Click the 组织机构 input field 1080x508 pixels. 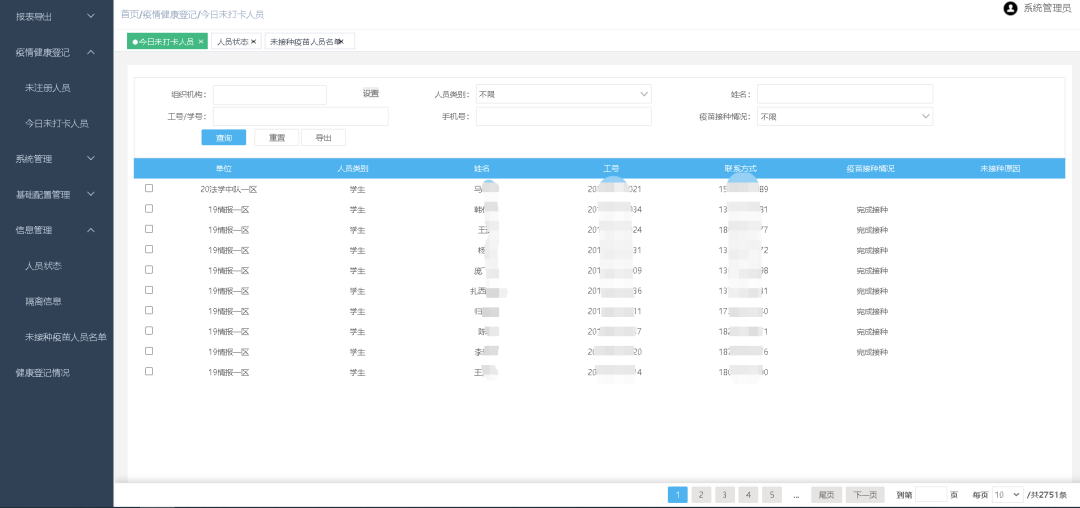(269, 94)
